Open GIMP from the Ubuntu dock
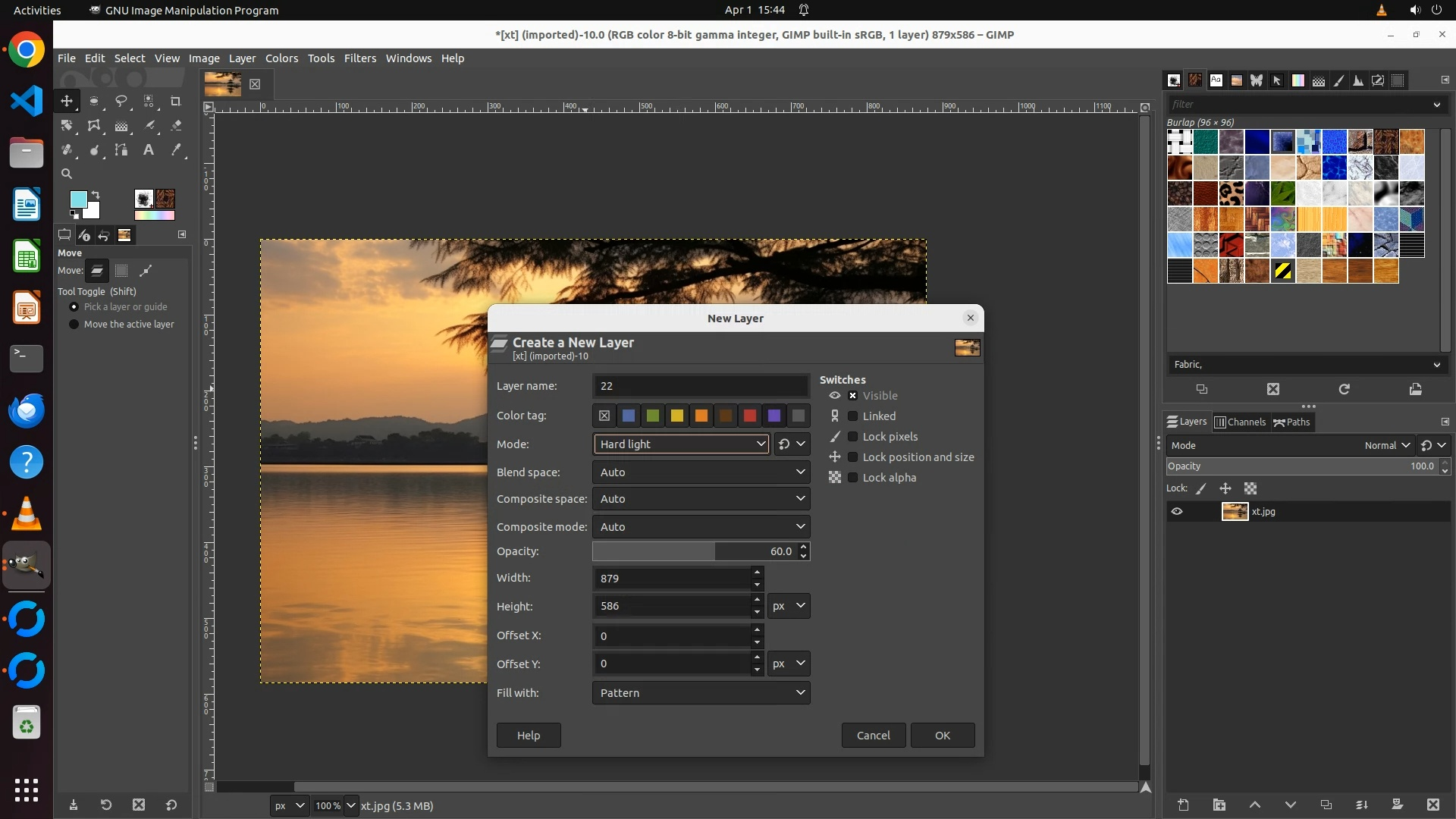The width and height of the screenshot is (1456, 819). 27,566
